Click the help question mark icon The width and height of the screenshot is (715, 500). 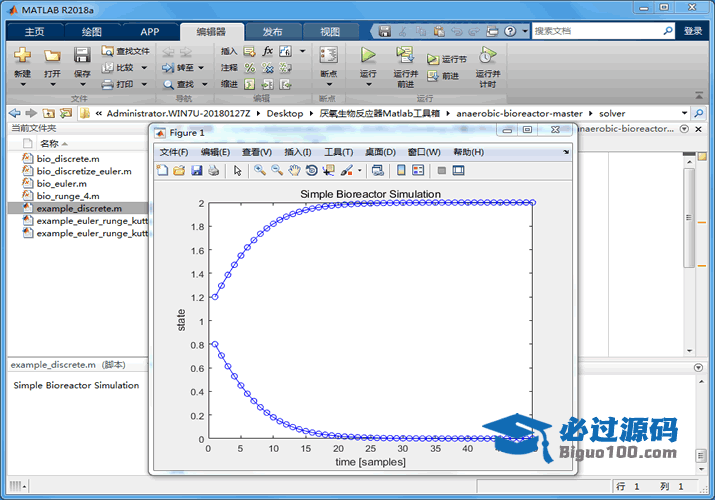(x=510, y=31)
